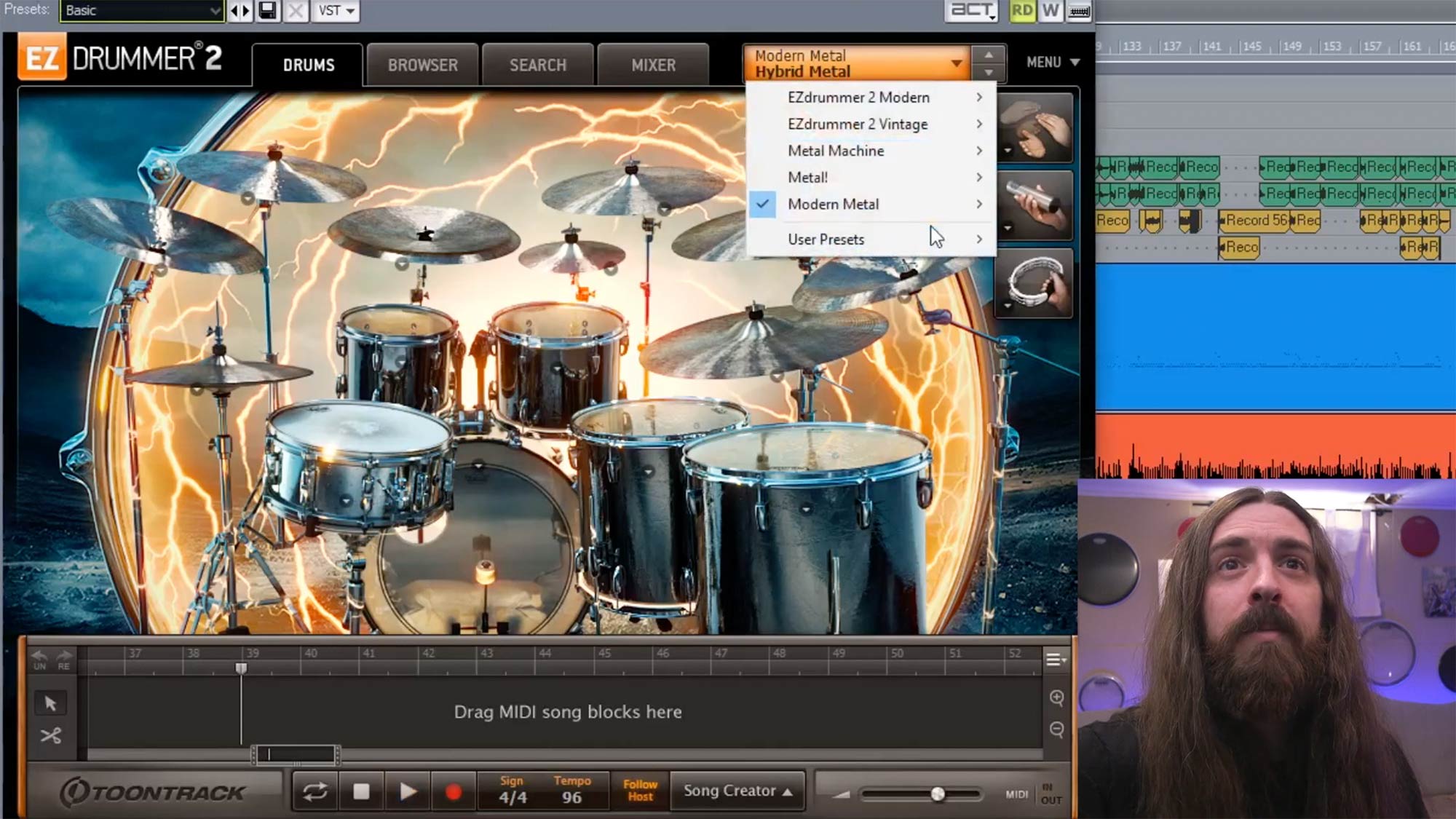Click the previous/next preset arrows button
The image size is (1456, 819).
240,10
